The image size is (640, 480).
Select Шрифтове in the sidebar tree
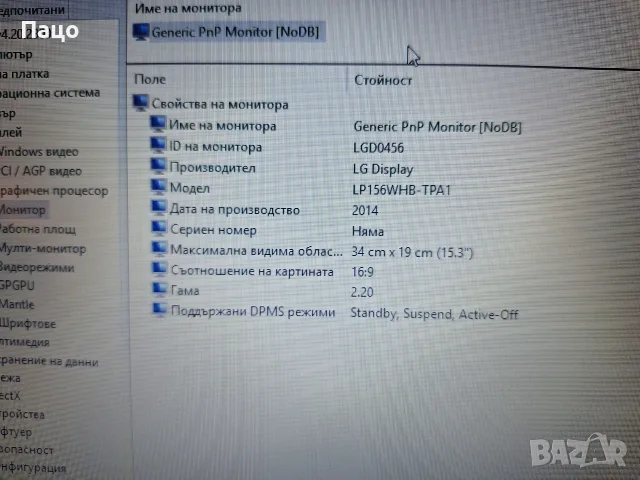point(28,323)
